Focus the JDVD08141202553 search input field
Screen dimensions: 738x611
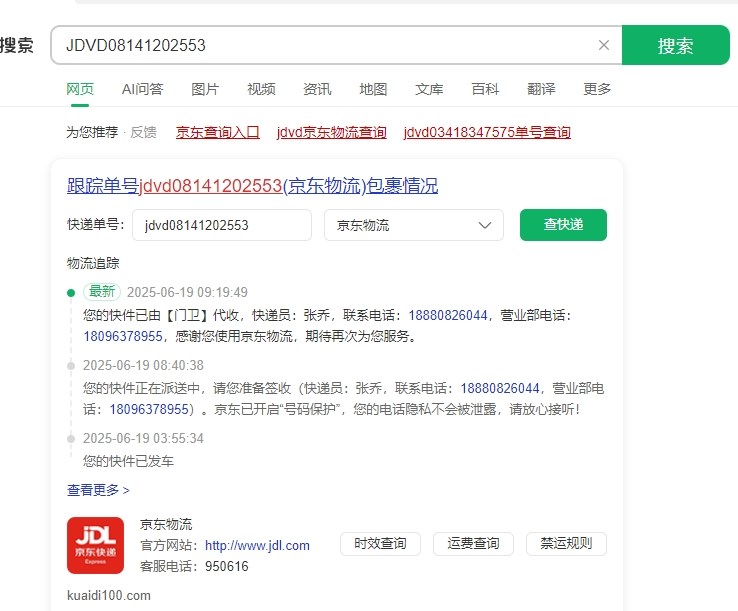click(x=336, y=45)
